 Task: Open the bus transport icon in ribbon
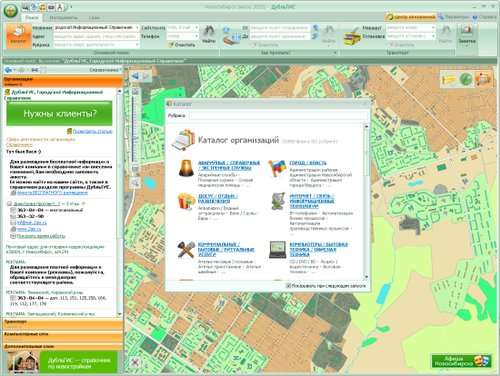pos(352,38)
